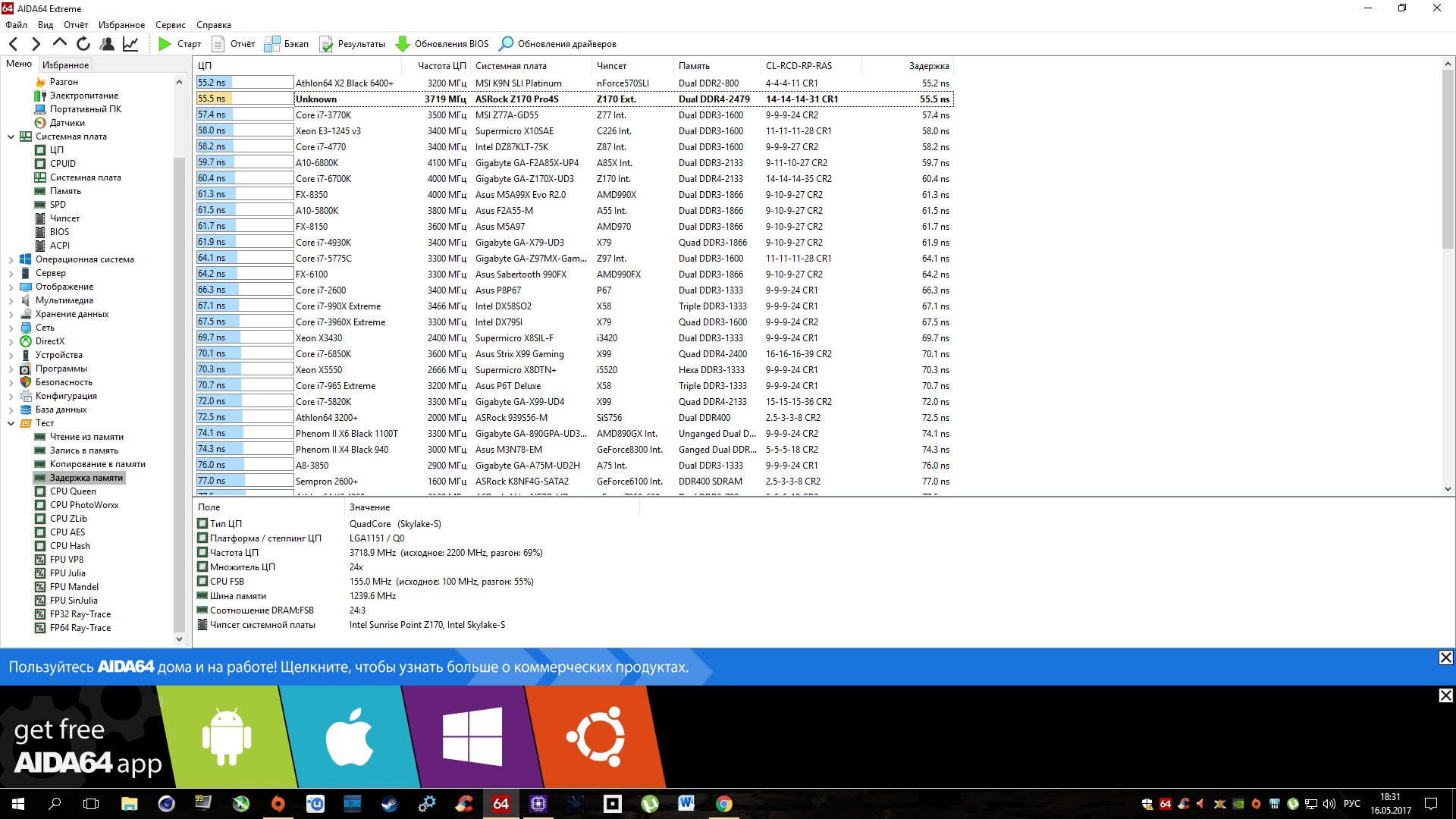The width and height of the screenshot is (1456, 819).
Task: Click the graph chart toolbar icon
Action: click(130, 44)
